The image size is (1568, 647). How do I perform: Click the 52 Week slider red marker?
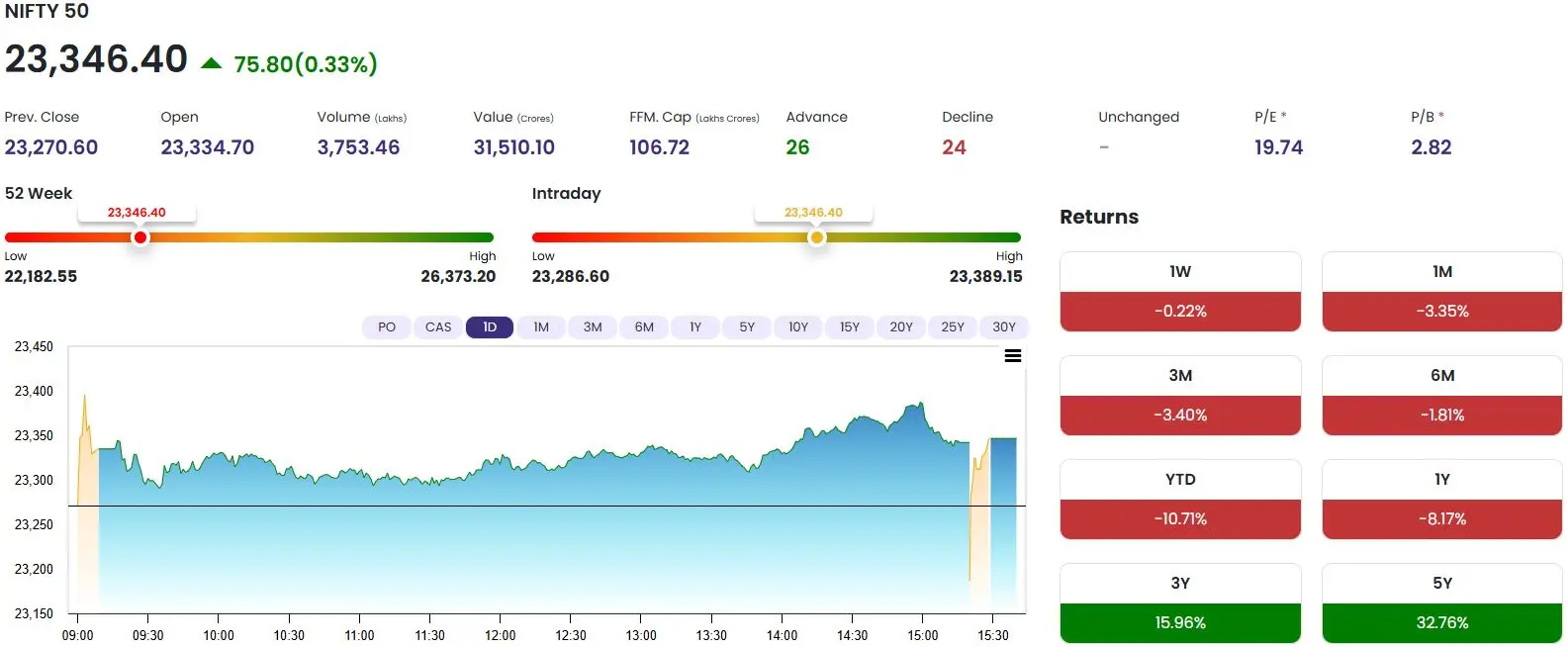click(140, 237)
